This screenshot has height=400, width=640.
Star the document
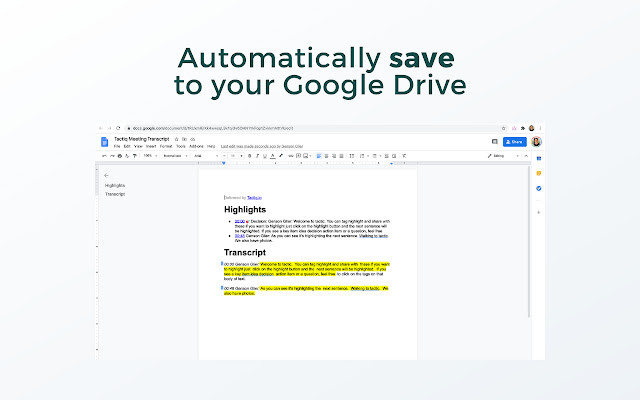[176, 139]
